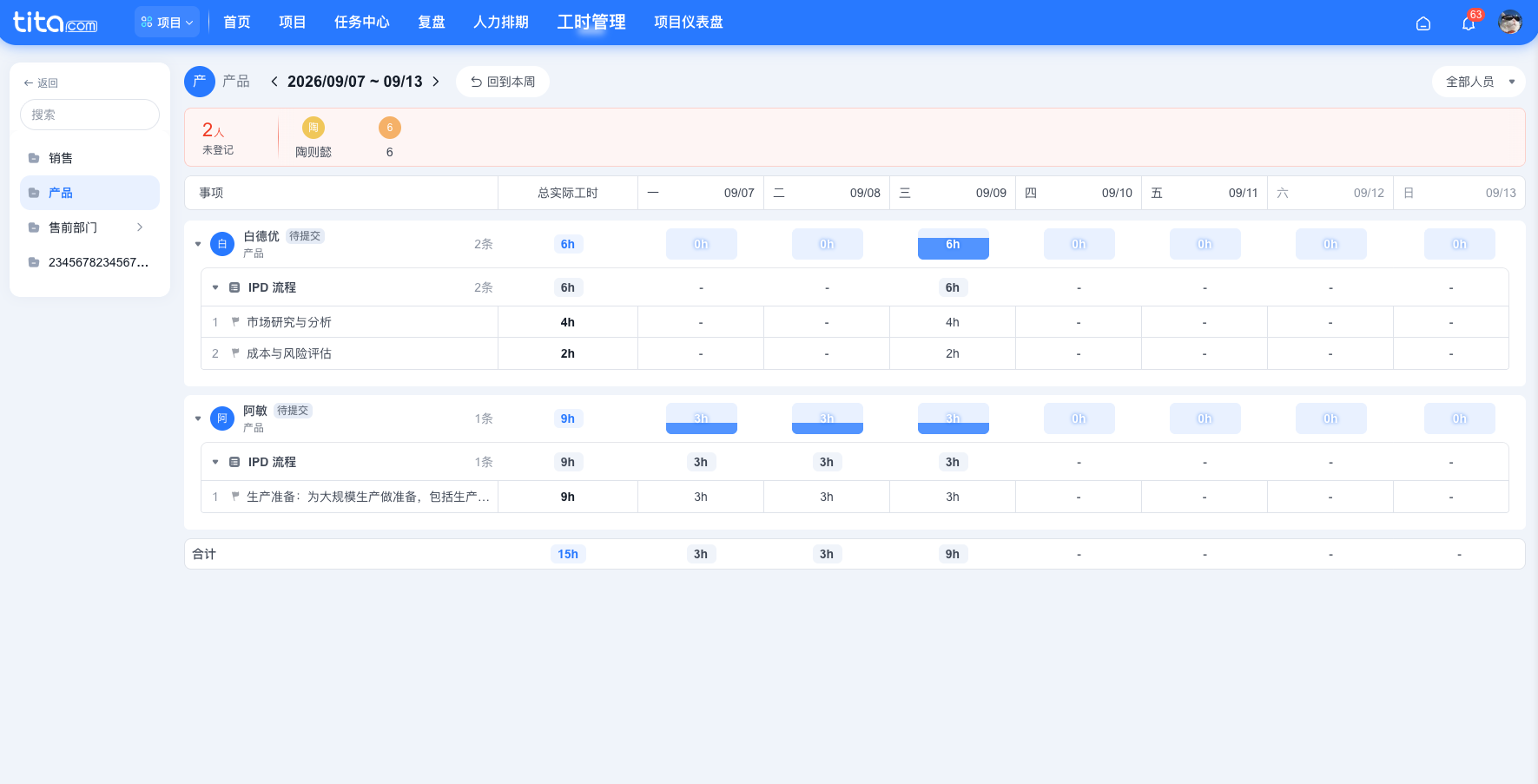
Task: Focus the 搜索 search field
Action: point(89,115)
